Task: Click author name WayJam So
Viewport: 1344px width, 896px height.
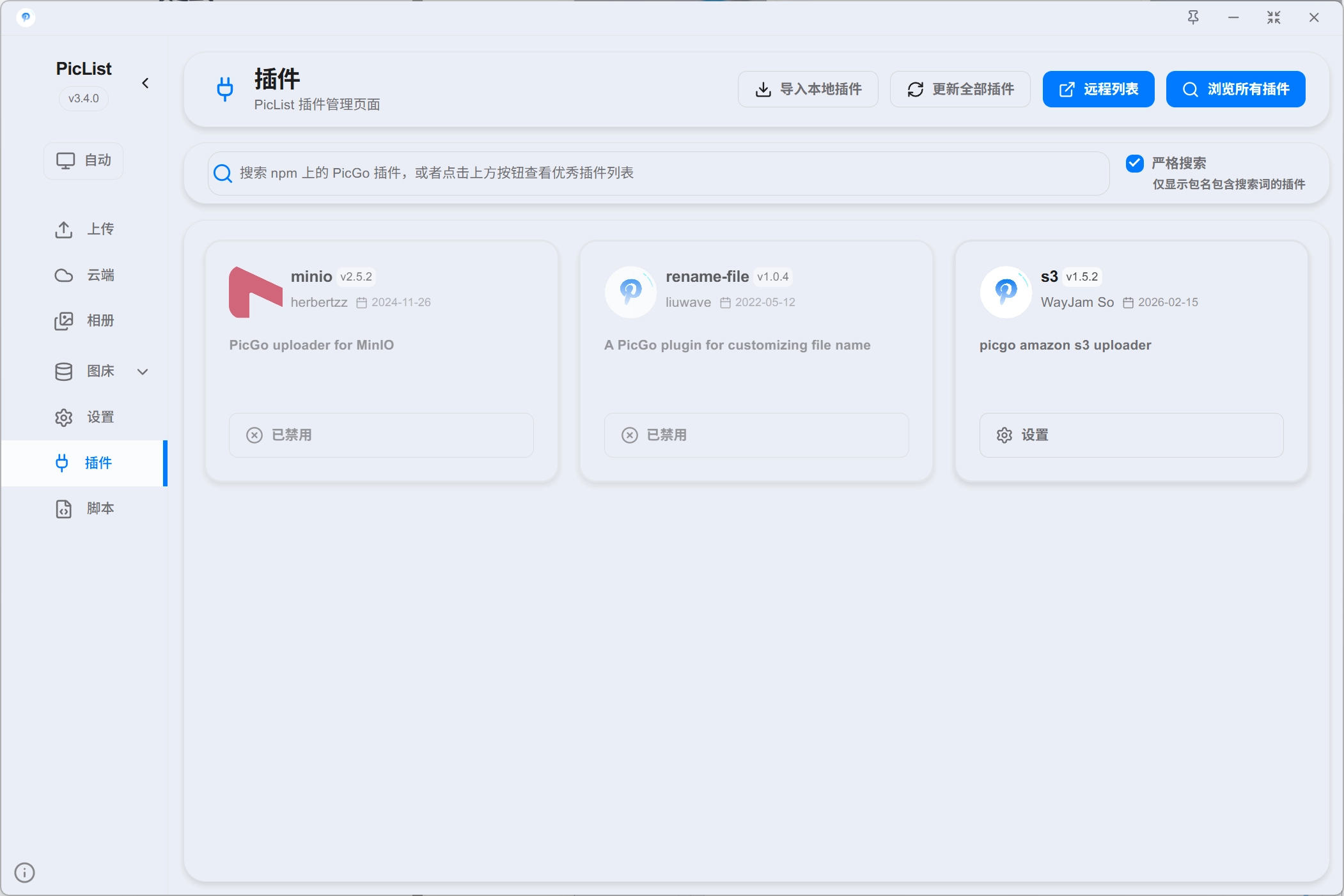Action: point(1077,302)
